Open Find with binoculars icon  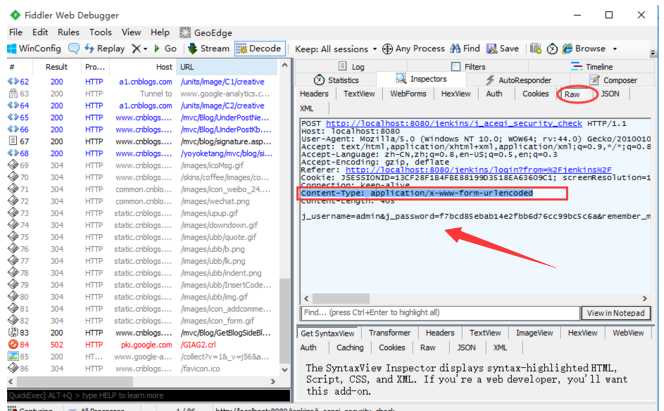coord(465,49)
